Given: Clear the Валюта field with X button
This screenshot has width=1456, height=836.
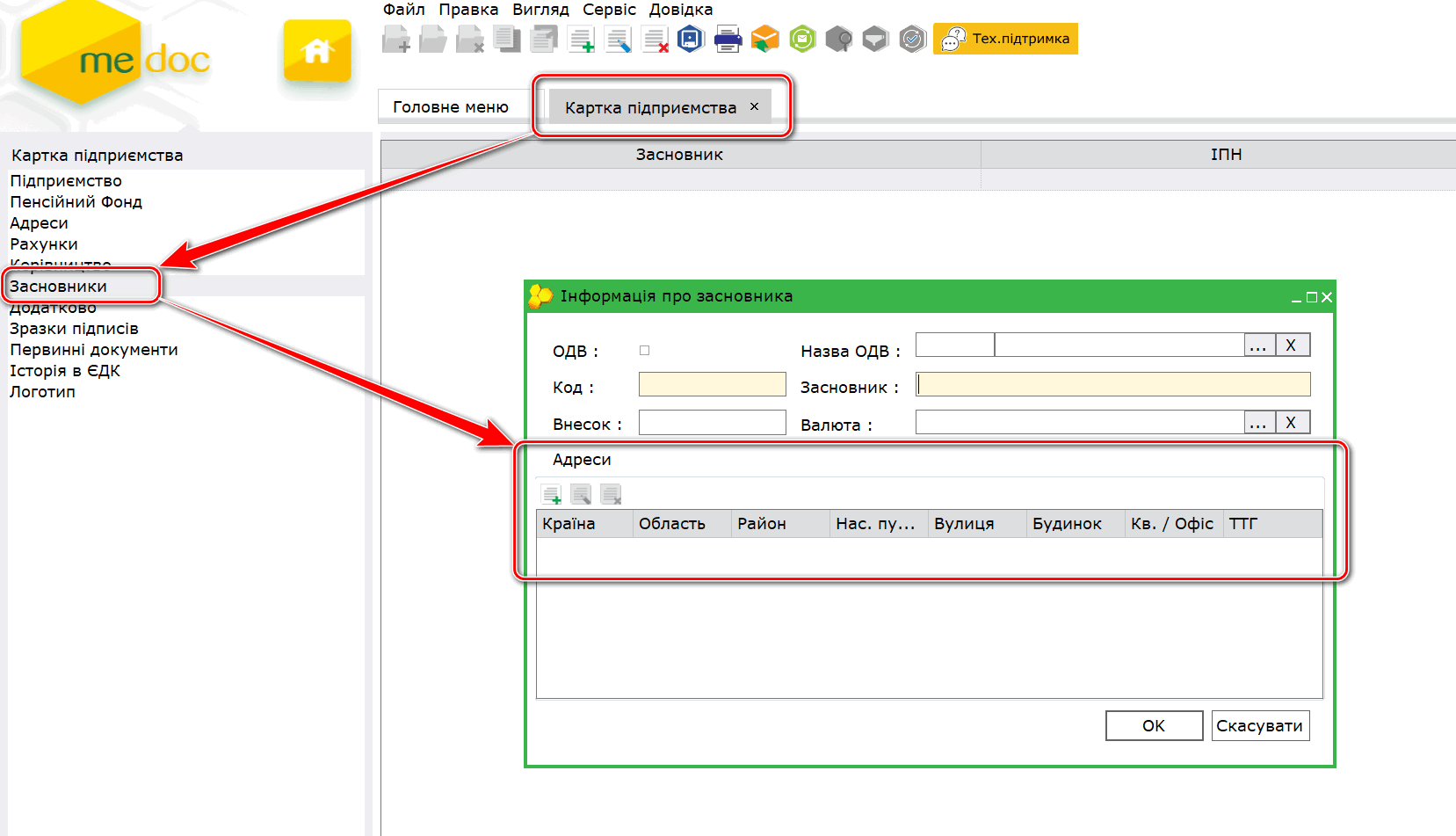Looking at the screenshot, I should pyautogui.click(x=1291, y=423).
